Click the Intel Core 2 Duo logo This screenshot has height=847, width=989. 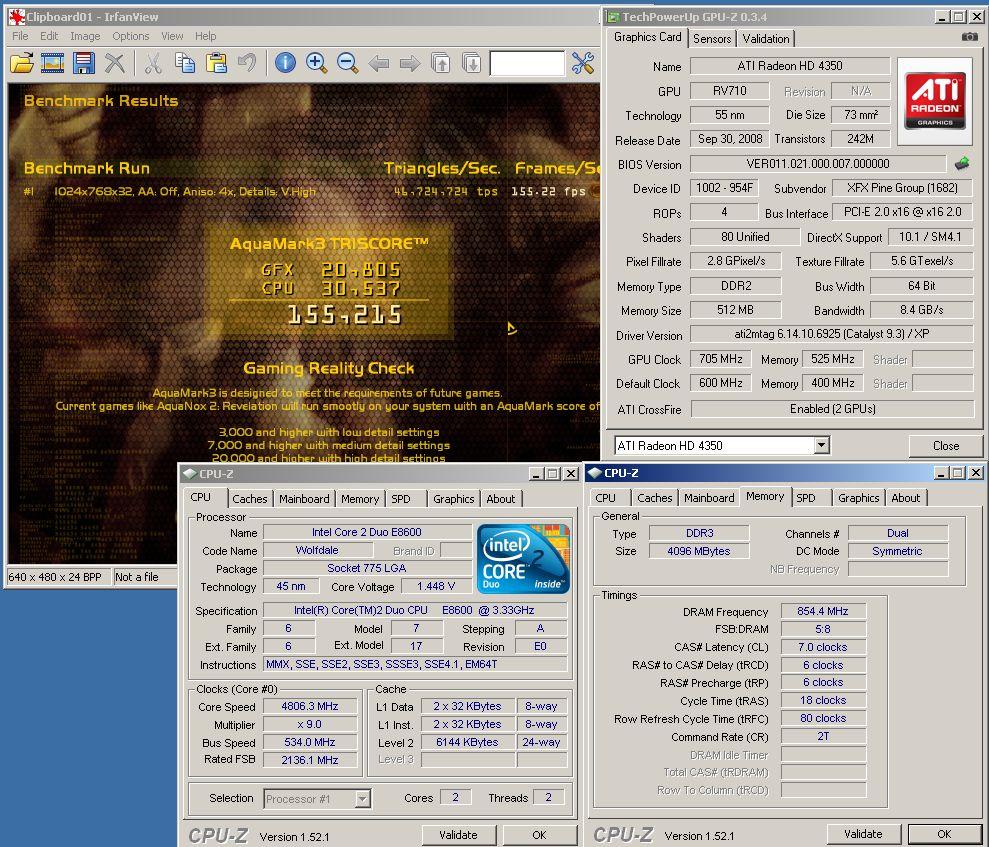tap(524, 558)
